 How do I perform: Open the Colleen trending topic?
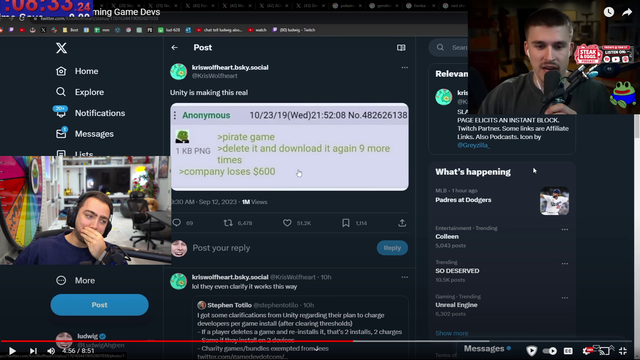(447, 236)
